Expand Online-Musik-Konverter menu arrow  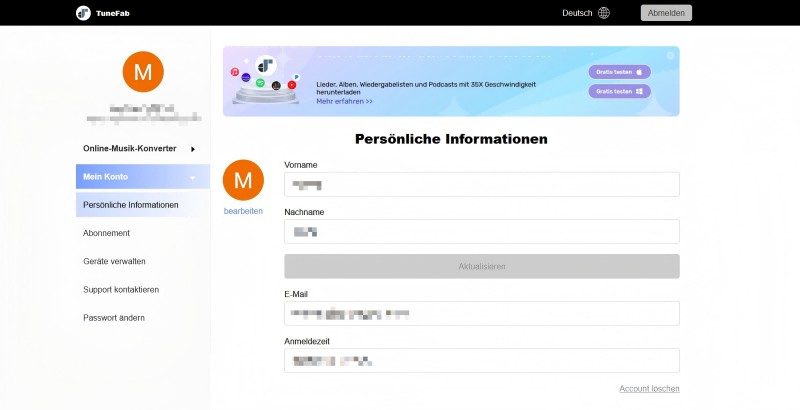click(x=193, y=149)
